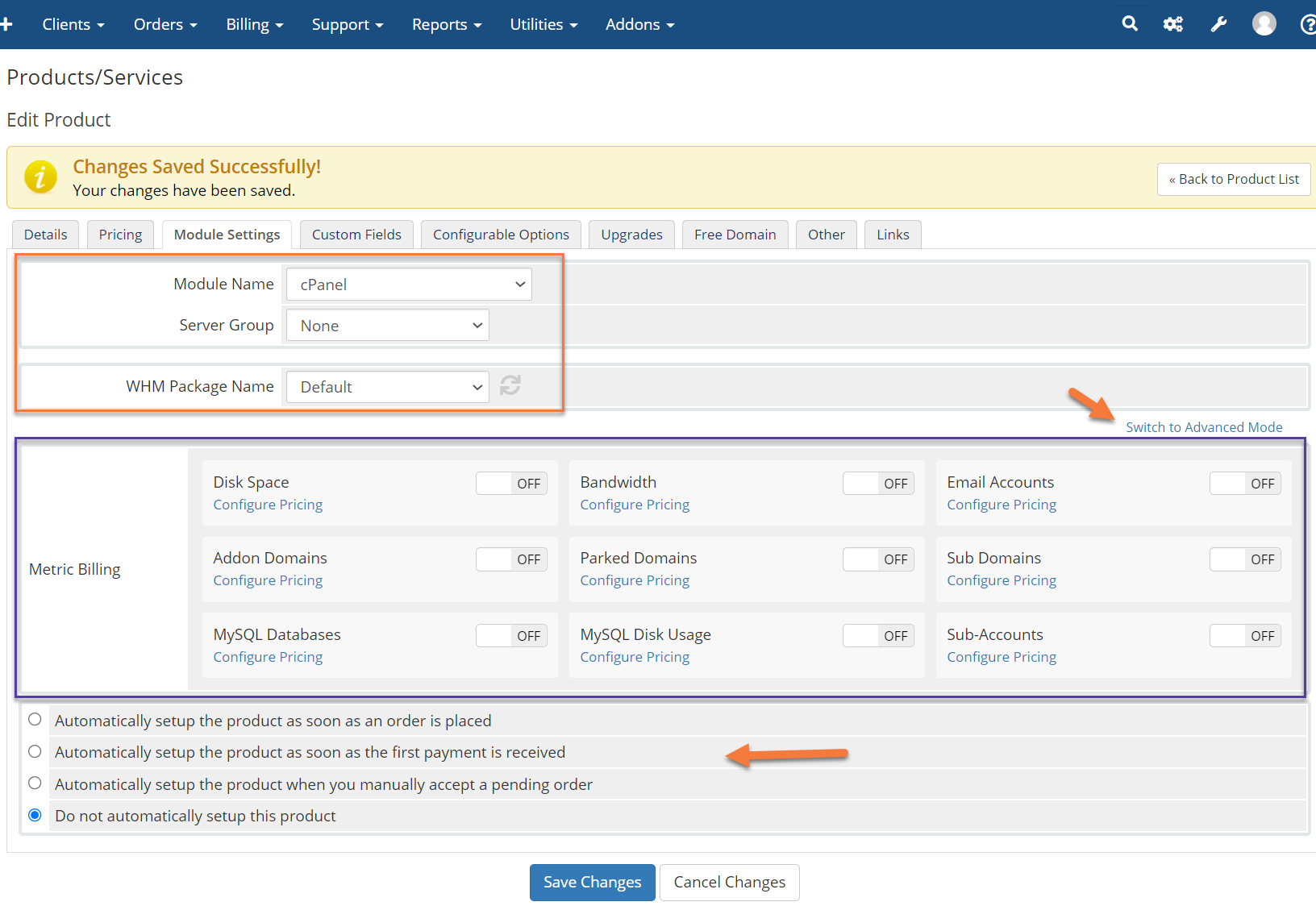Image resolution: width=1316 pixels, height=906 pixels.
Task: Click the plus add-new icon
Action: click(x=6, y=24)
